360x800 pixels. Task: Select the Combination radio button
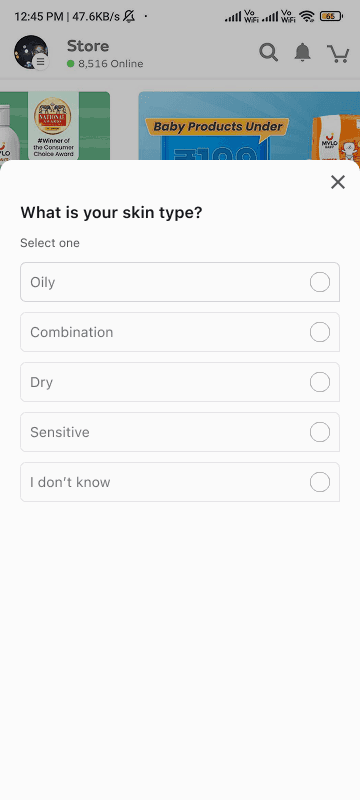320,332
